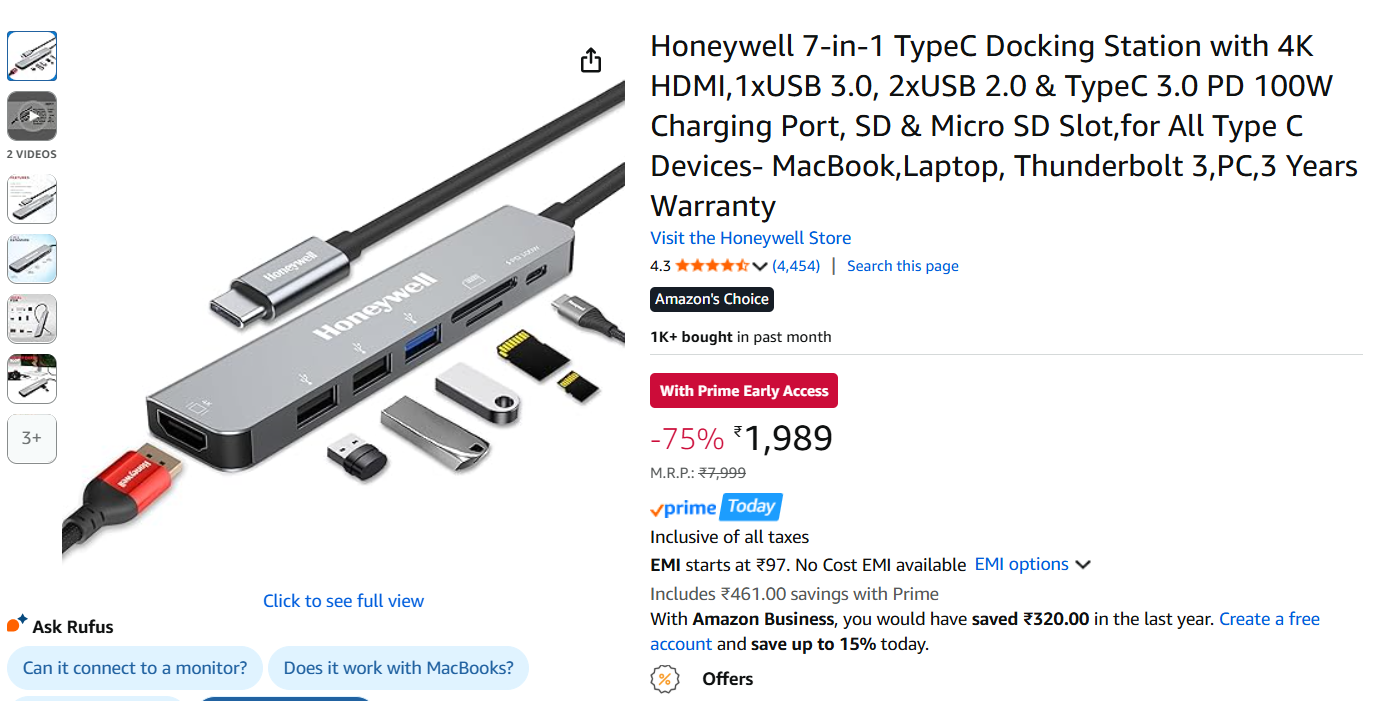Click Search this page link

tap(902, 266)
